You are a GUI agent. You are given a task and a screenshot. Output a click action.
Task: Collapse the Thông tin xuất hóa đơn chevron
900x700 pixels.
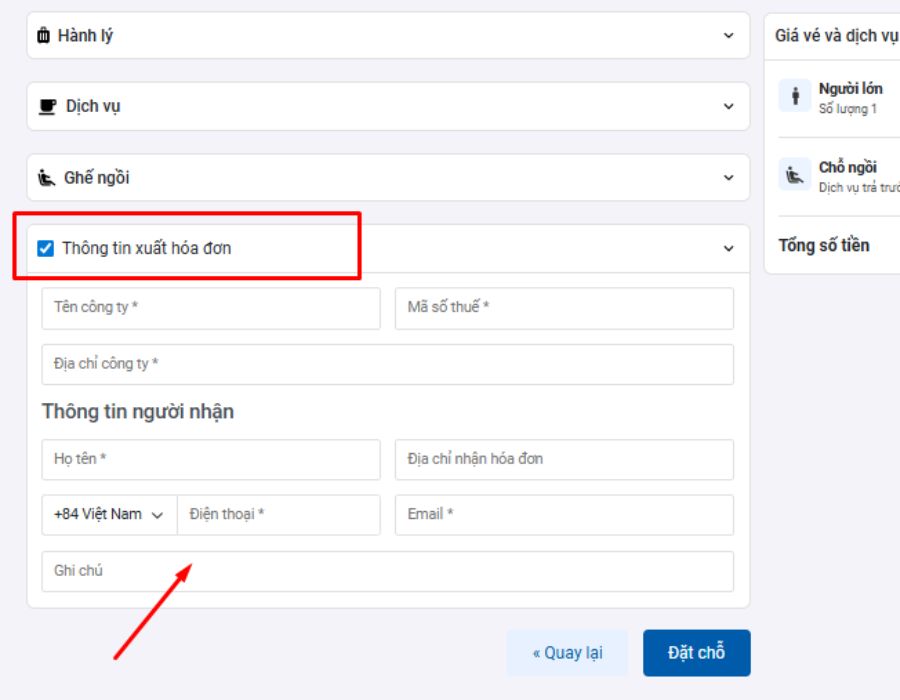[728, 248]
